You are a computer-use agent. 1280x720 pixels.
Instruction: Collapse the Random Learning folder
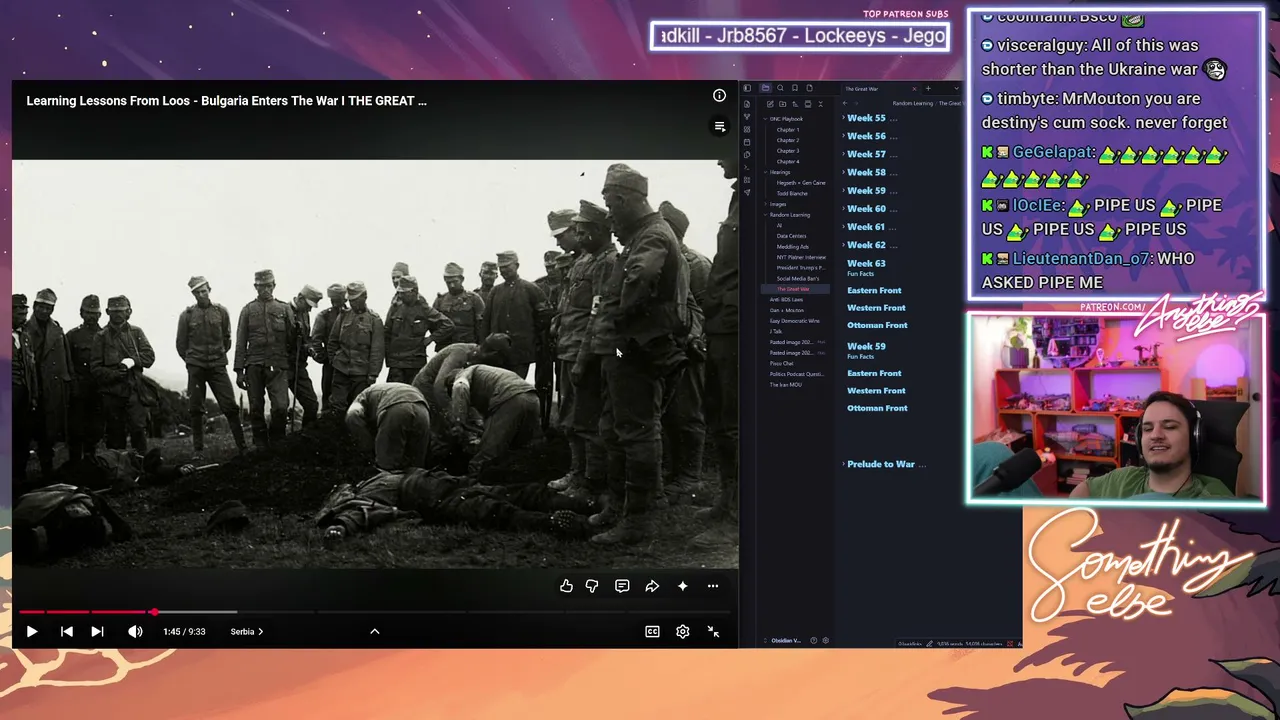(x=790, y=215)
